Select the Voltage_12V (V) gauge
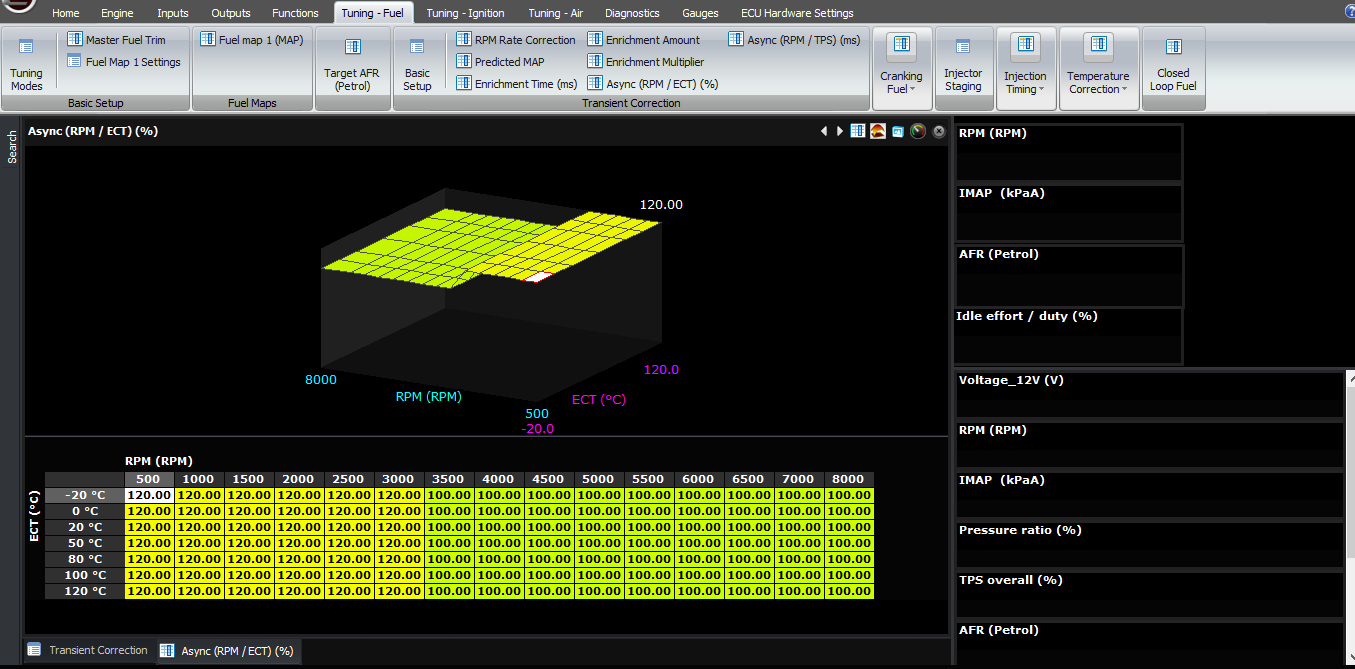The image size is (1355, 669). [x=1150, y=395]
